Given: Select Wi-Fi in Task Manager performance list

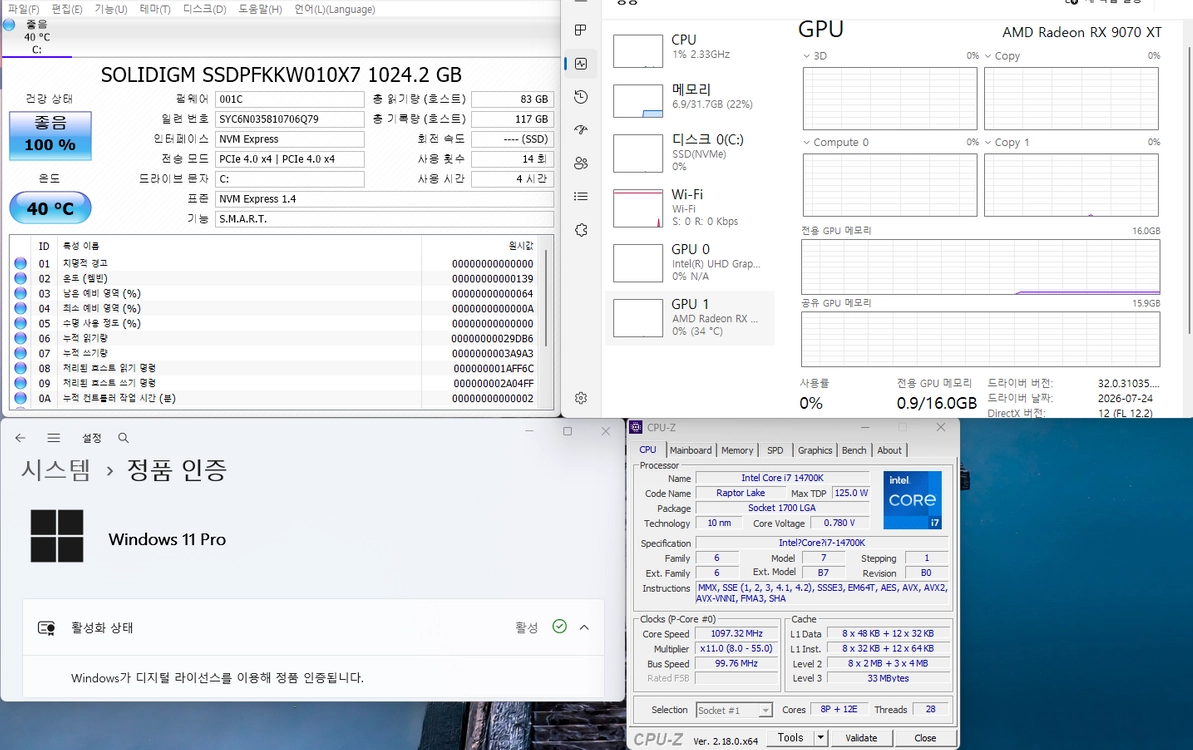Looking at the screenshot, I should 689,207.
